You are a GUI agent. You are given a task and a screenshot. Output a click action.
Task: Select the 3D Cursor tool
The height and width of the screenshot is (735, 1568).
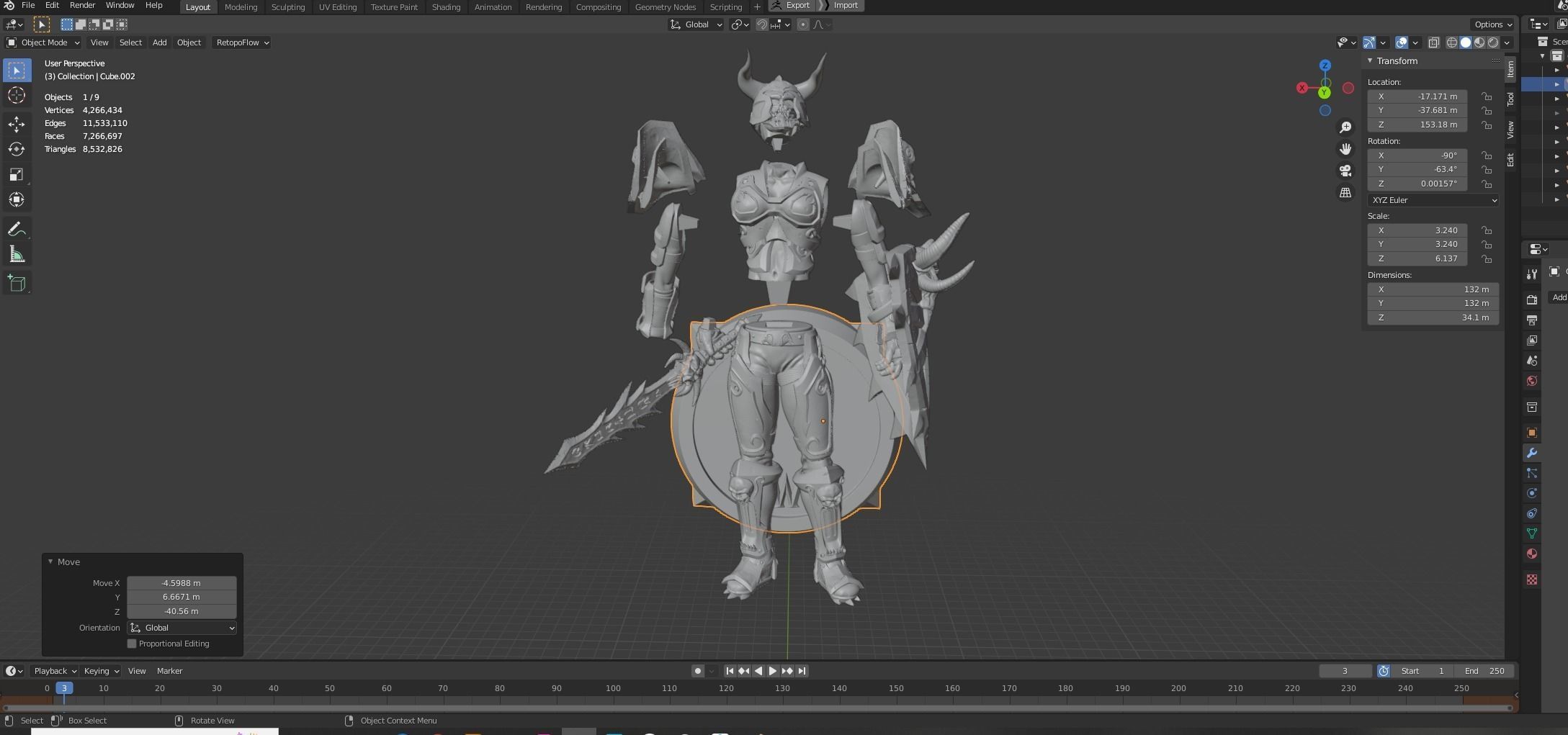[17, 96]
